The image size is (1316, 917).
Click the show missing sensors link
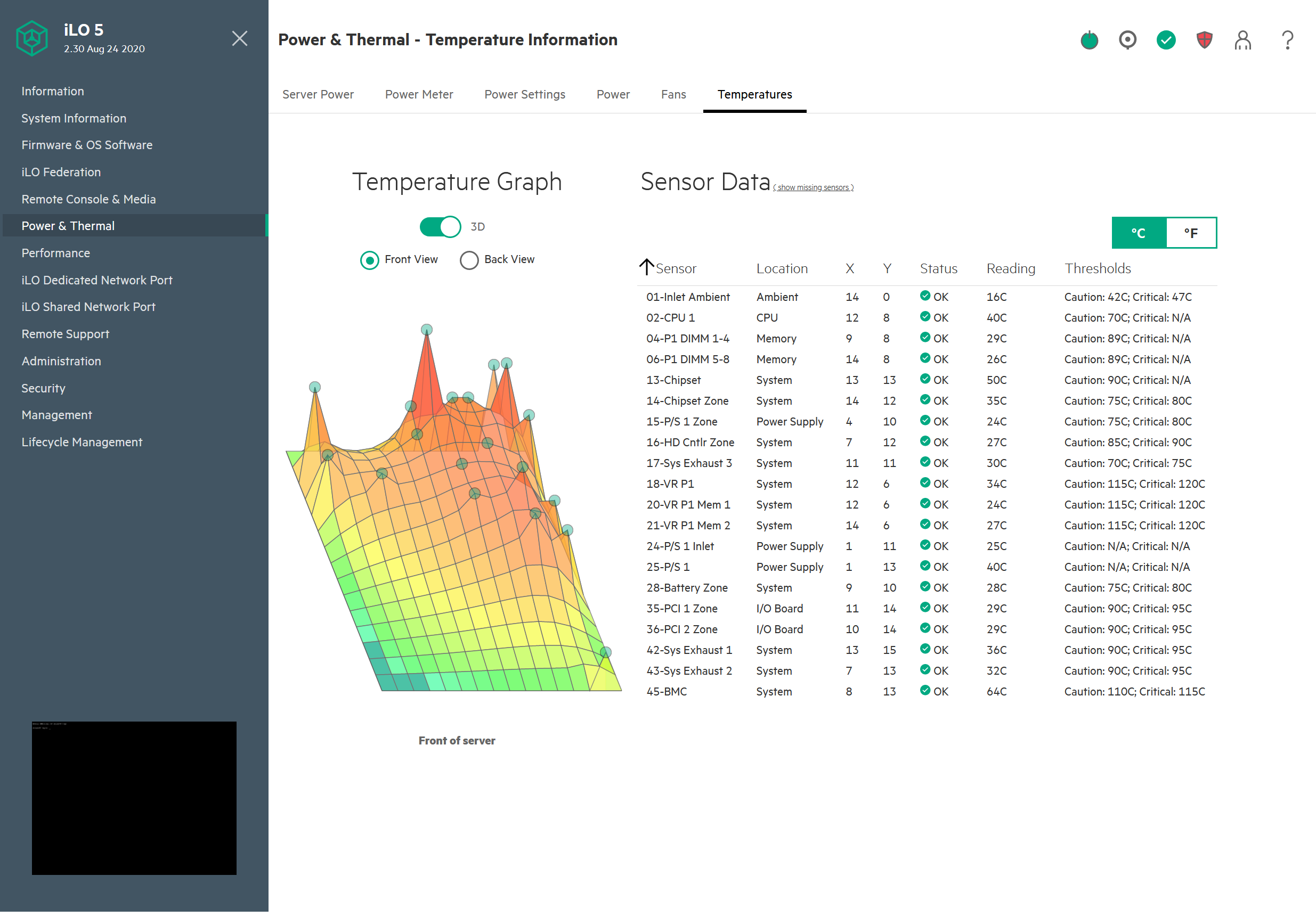[813, 188]
